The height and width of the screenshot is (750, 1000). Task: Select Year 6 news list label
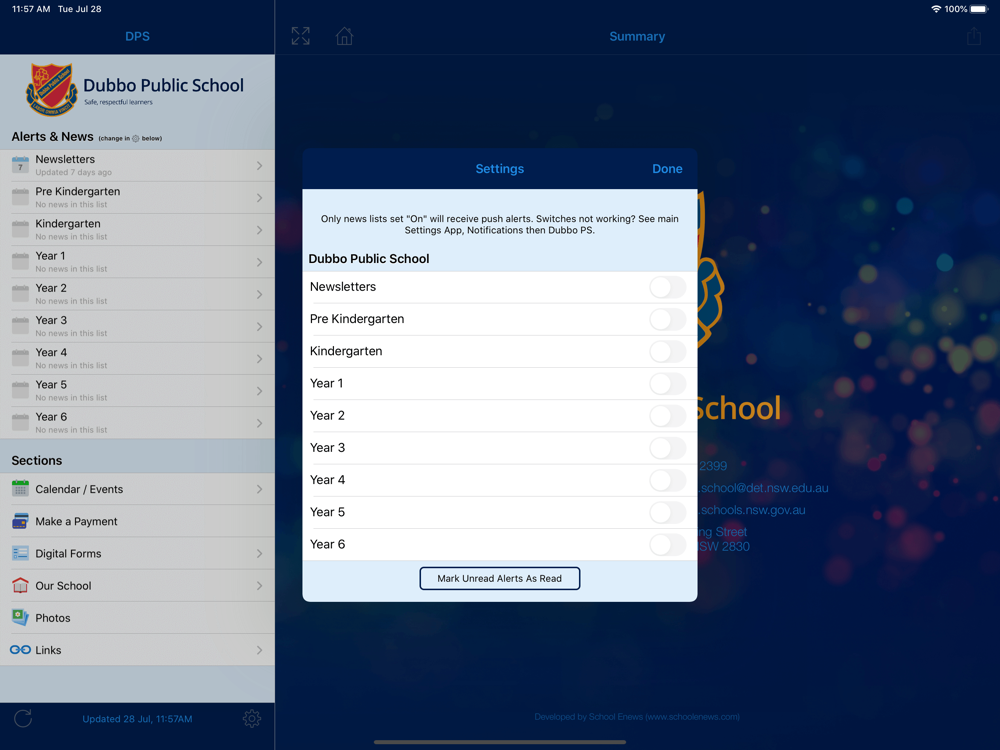click(x=51, y=416)
